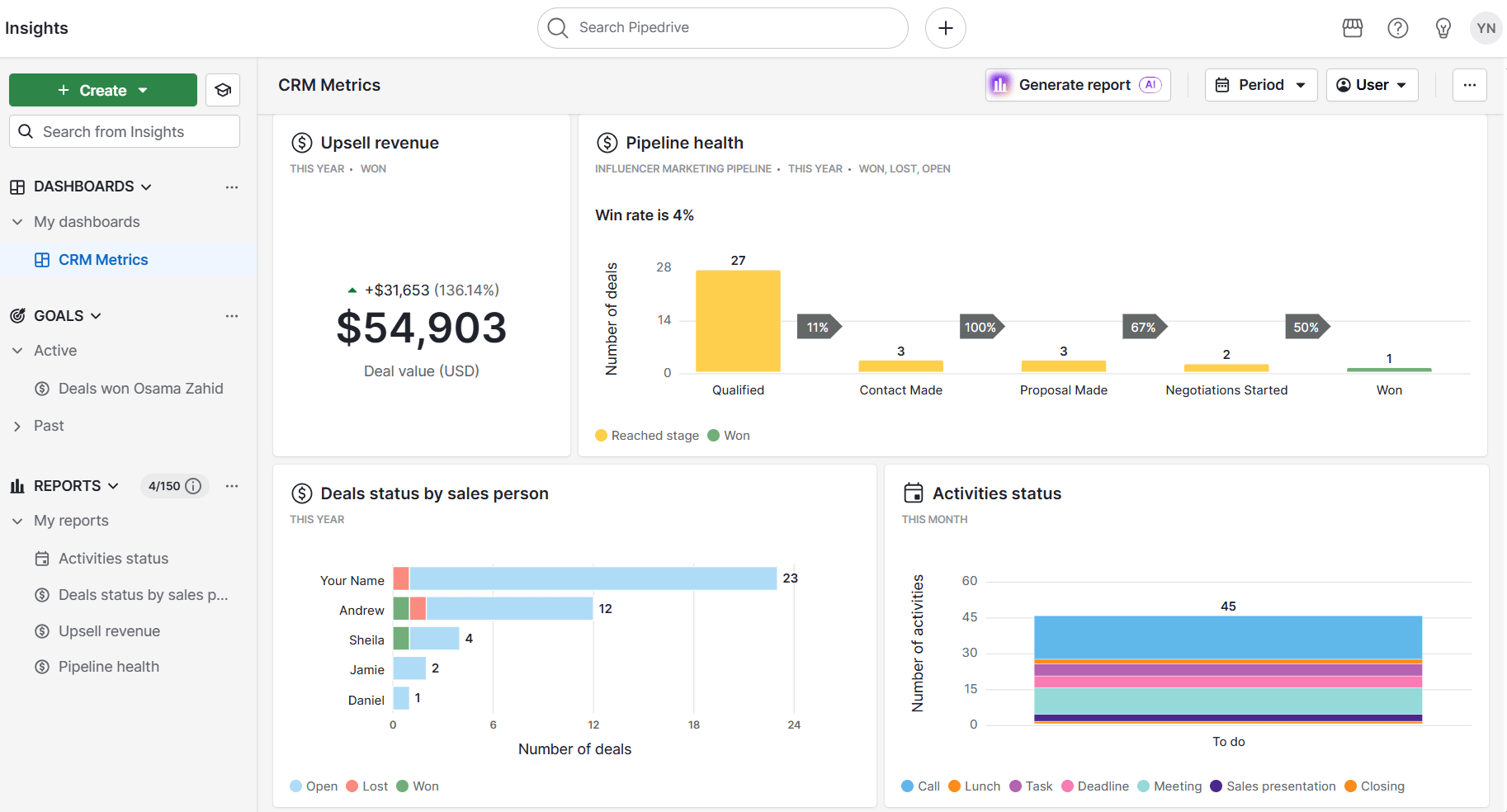The height and width of the screenshot is (812, 1507).
Task: Open the User filter dropdown
Action: (1372, 84)
